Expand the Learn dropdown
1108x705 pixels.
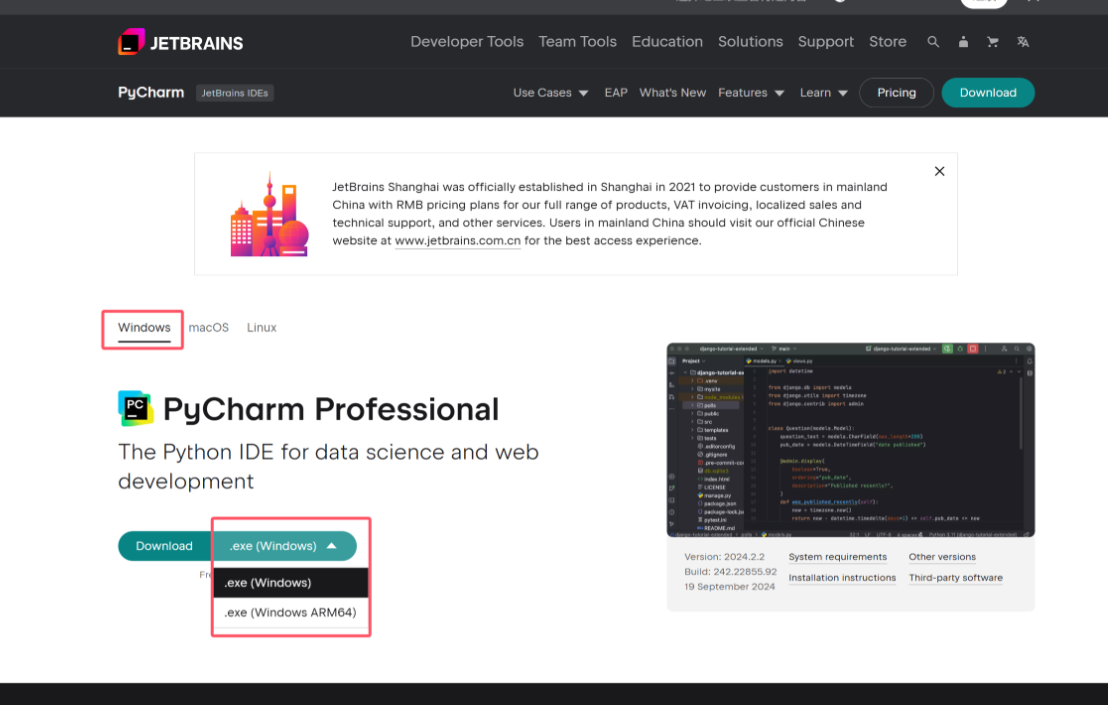(x=823, y=93)
